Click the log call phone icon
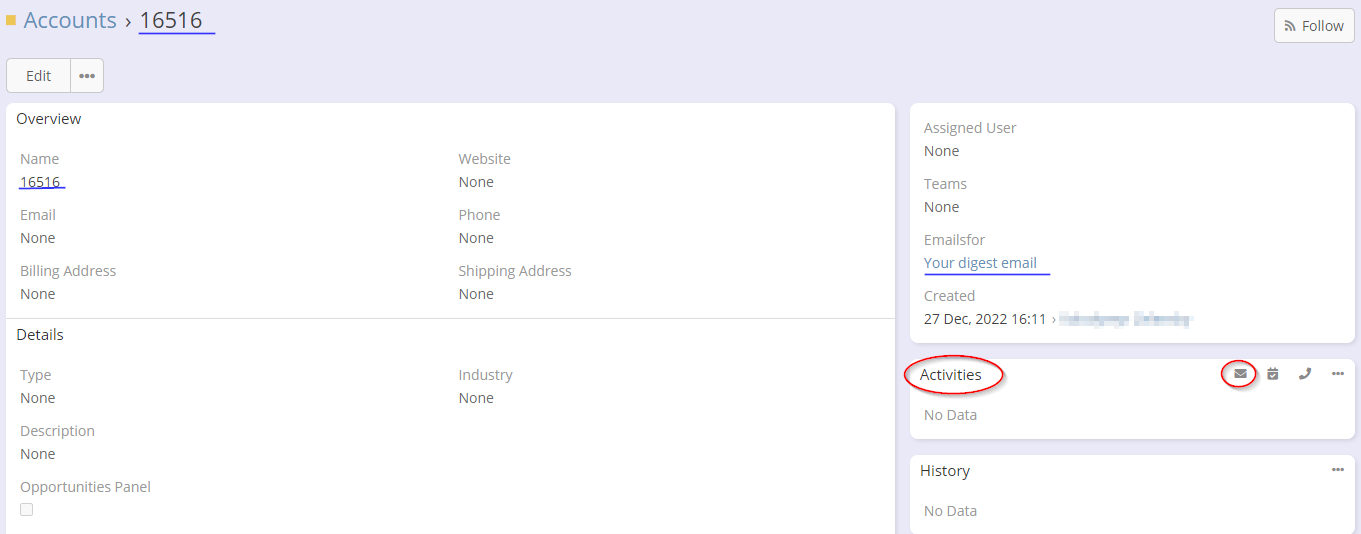The height and width of the screenshot is (534, 1361). [1305, 374]
